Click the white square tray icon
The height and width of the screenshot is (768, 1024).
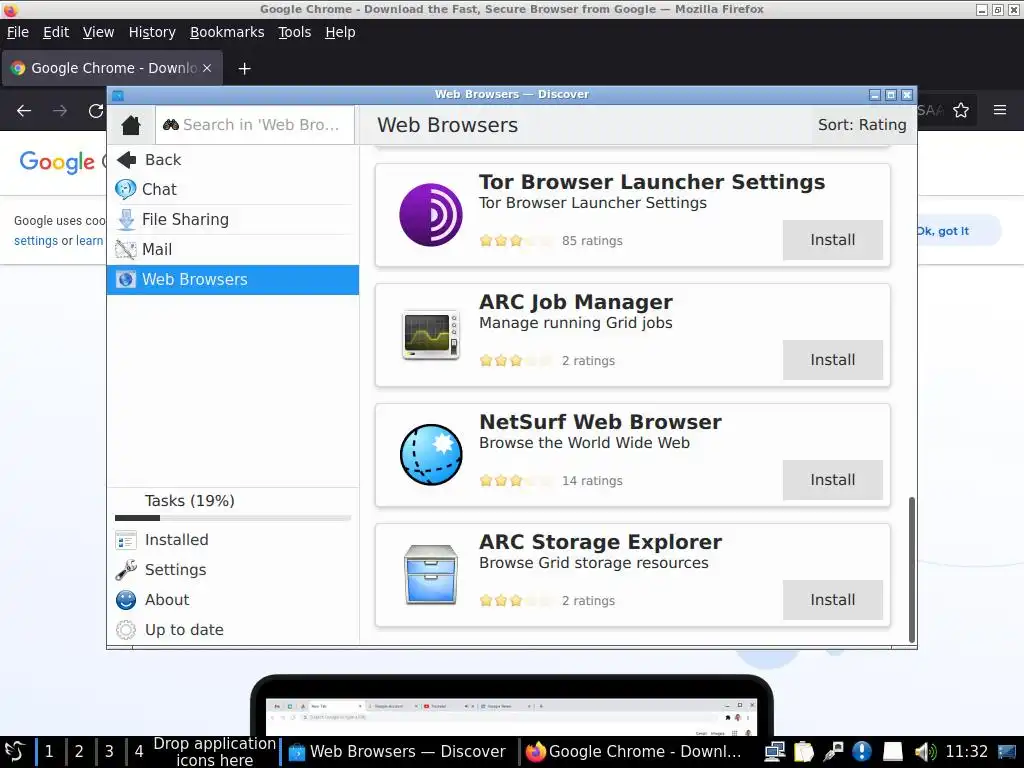893,752
